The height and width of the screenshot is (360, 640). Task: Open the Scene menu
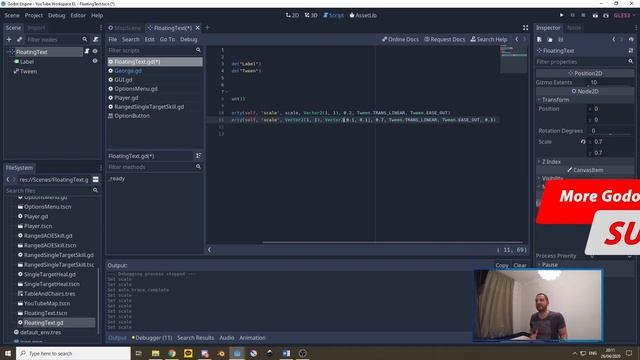[x=12, y=15]
